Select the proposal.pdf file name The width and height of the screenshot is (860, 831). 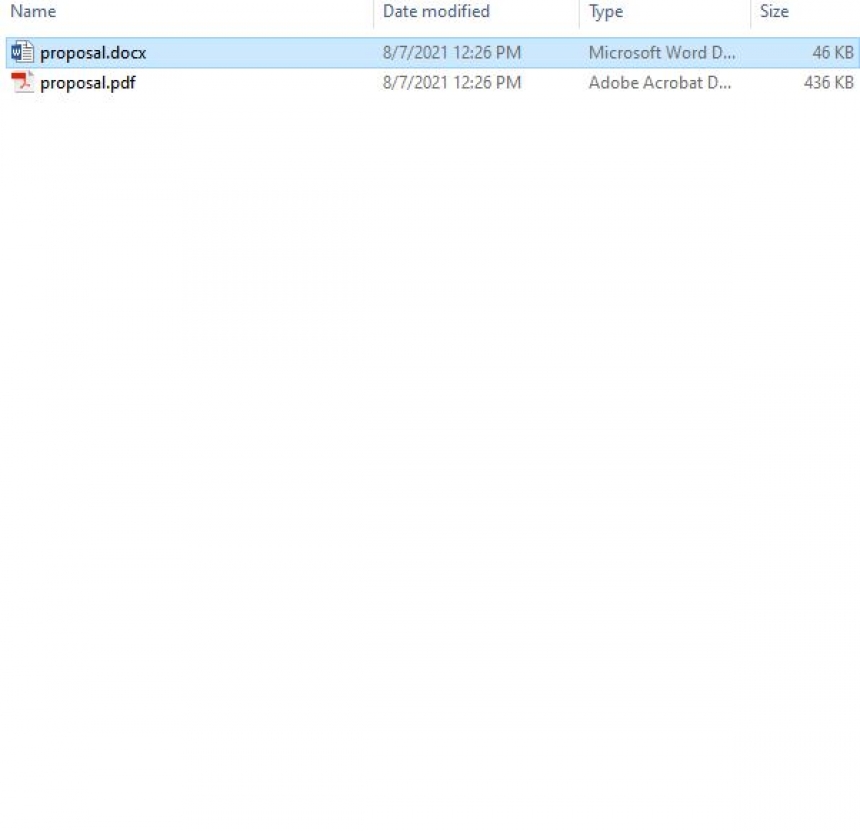pyautogui.click(x=88, y=83)
